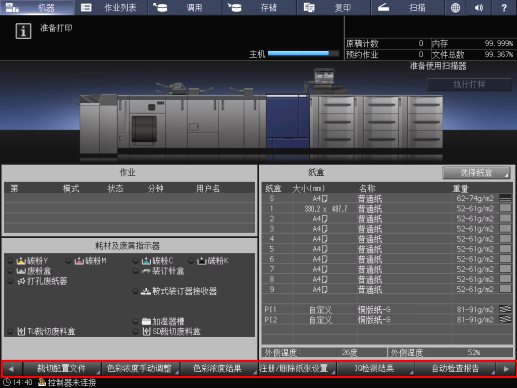Click the 执行打样 button
Screen dimensions: 517x388
469,85
